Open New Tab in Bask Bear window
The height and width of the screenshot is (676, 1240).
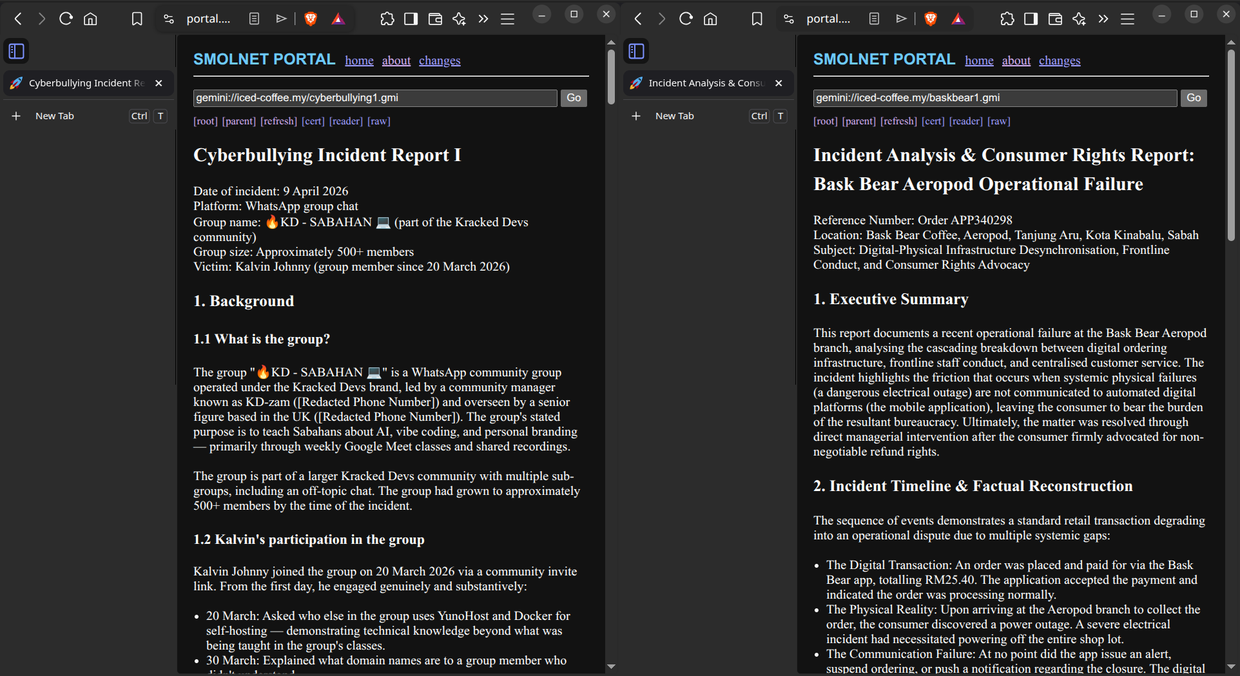[x=673, y=116]
